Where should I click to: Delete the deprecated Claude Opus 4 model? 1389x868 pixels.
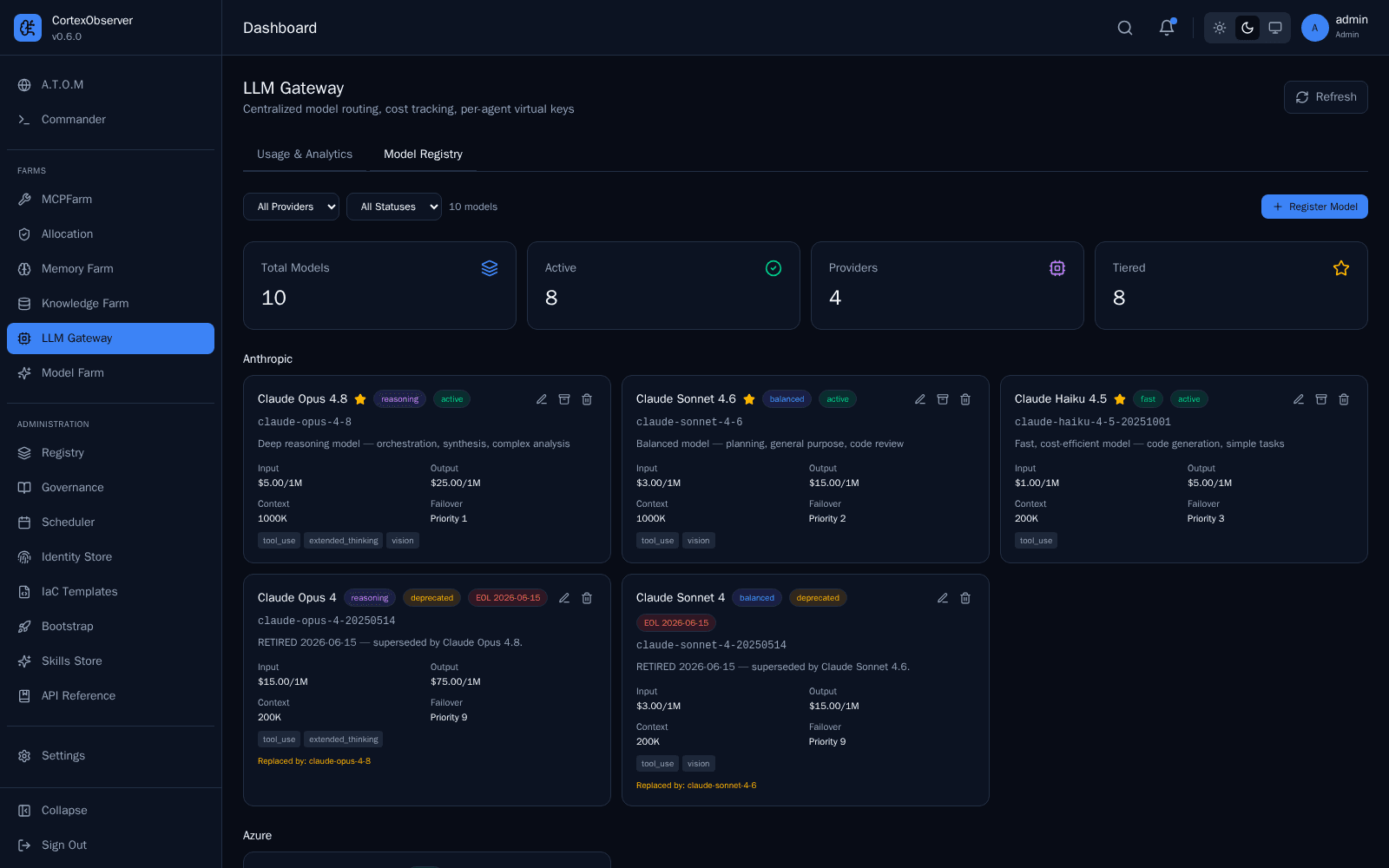coord(587,598)
